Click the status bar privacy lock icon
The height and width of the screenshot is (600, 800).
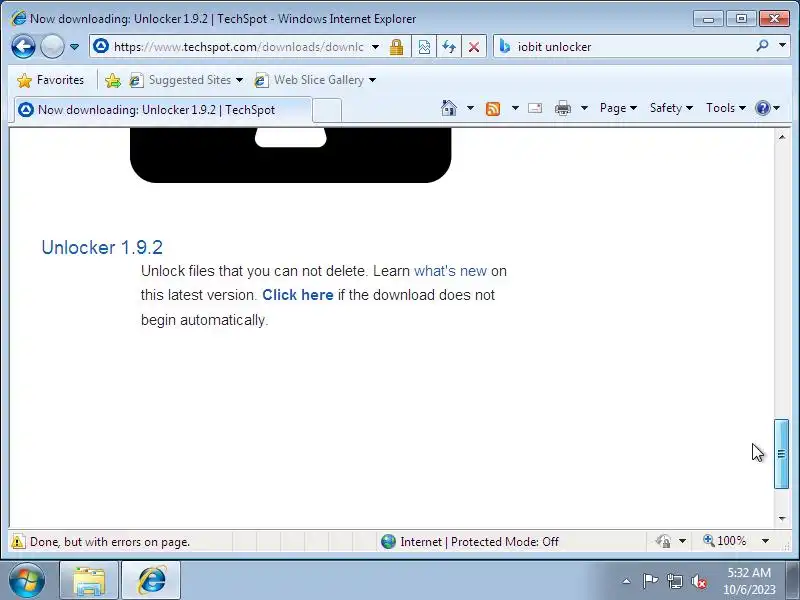click(664, 541)
